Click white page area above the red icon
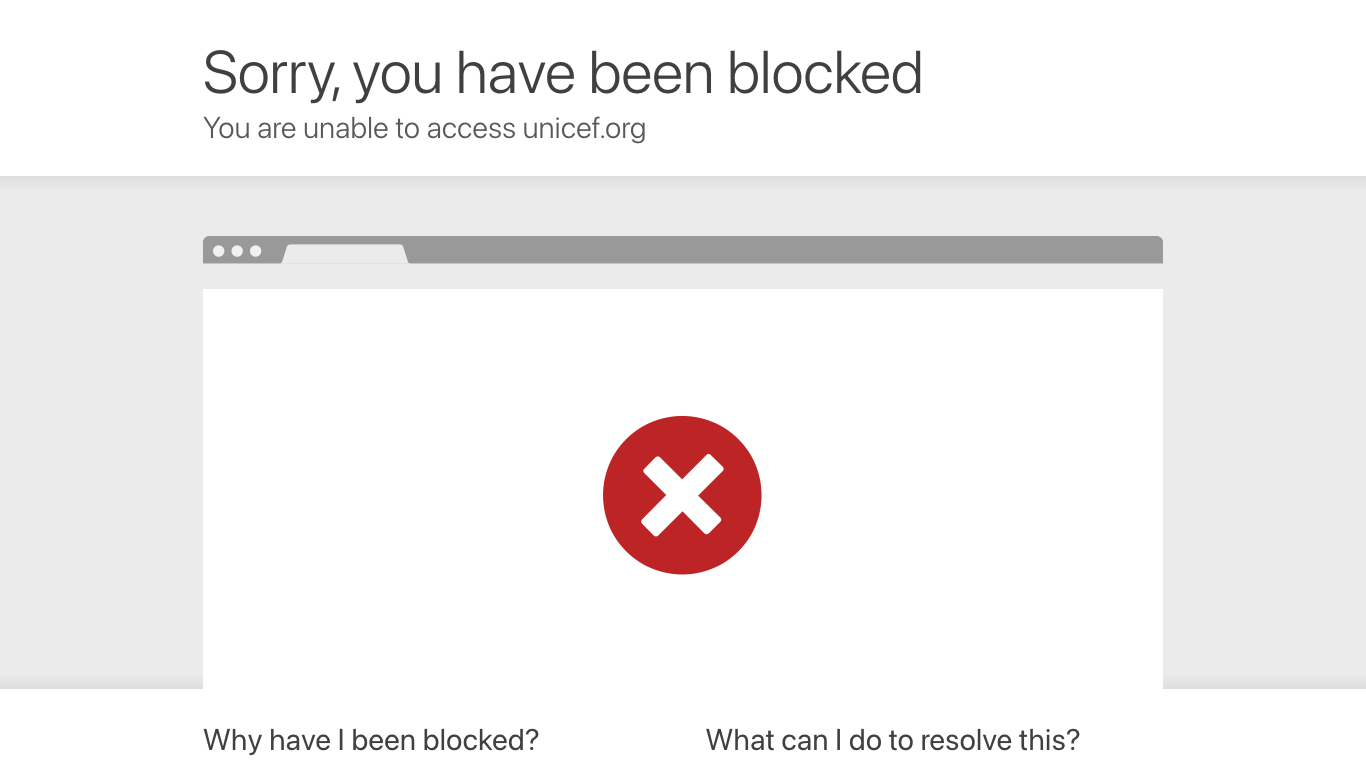 [x=682, y=350]
